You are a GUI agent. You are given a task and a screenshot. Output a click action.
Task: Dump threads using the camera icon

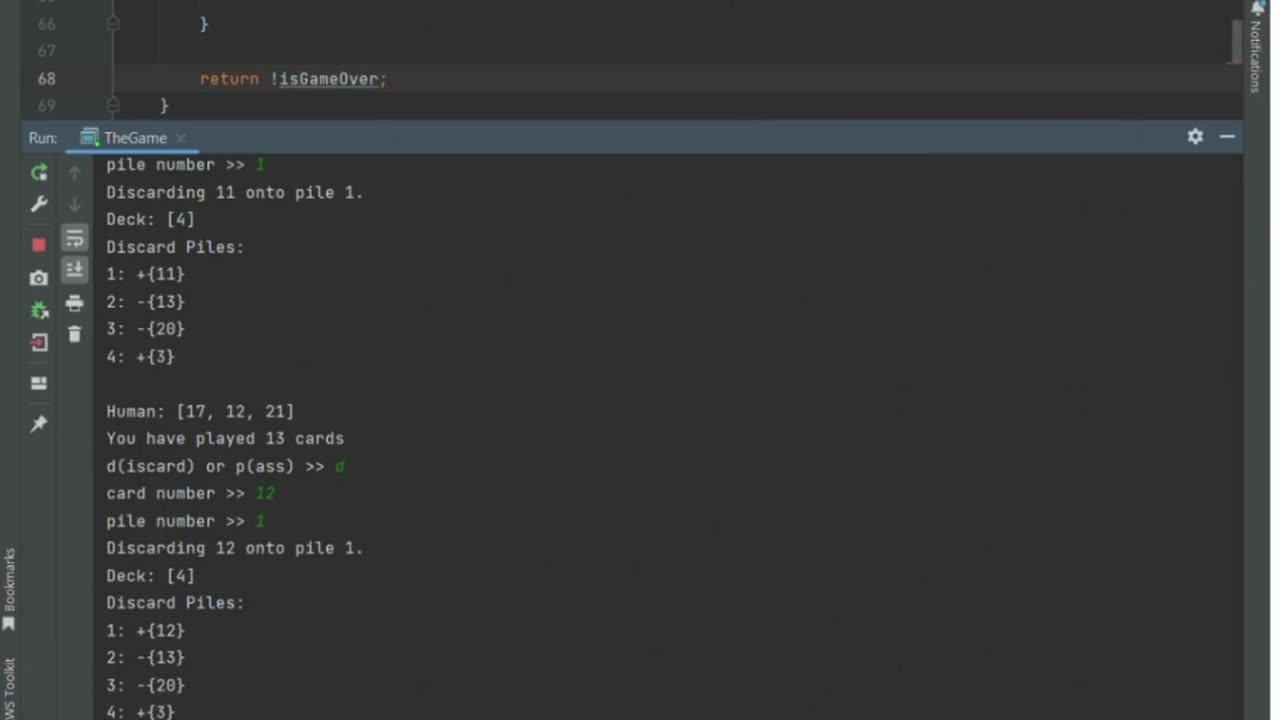(x=39, y=278)
